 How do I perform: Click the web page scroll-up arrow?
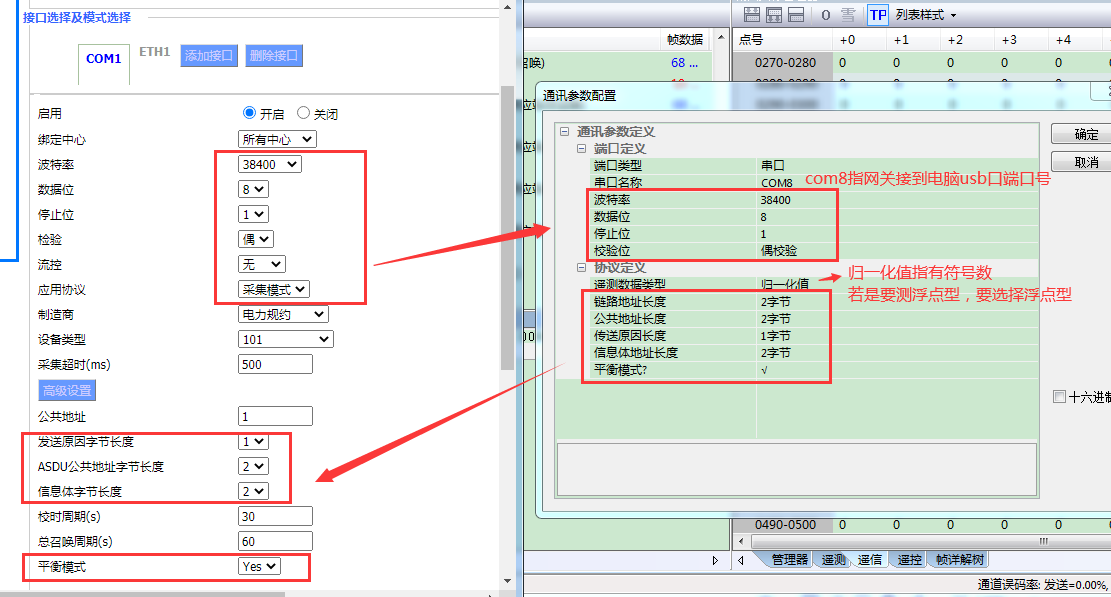(507, 7)
